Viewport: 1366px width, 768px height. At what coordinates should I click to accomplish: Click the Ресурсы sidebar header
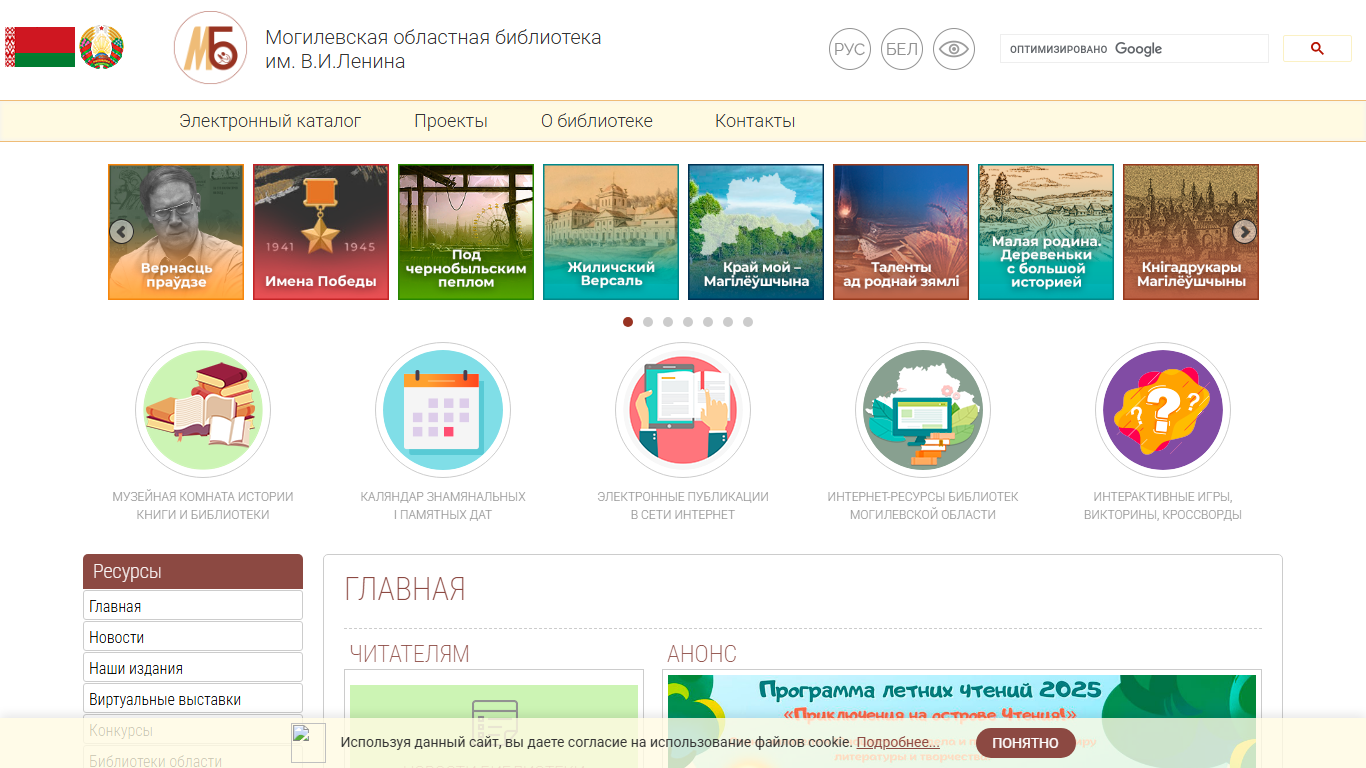pos(193,572)
